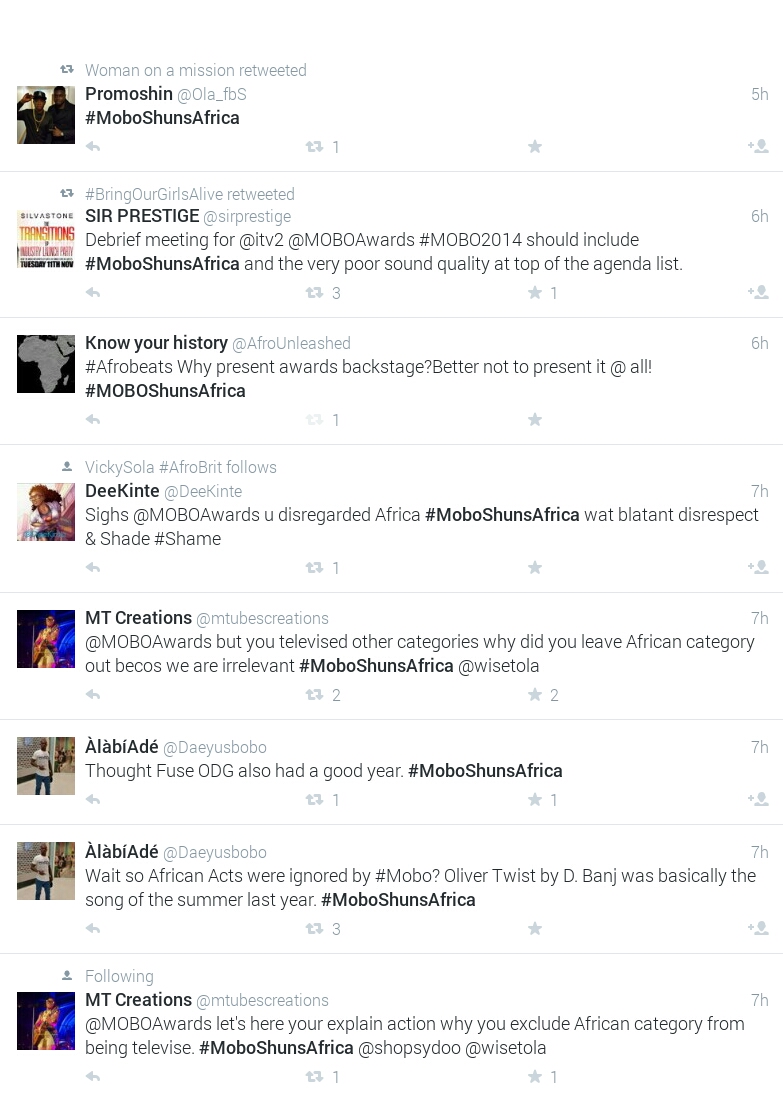Follow ÀlàbíAdé from the Oliver Twist tweet

tap(758, 928)
